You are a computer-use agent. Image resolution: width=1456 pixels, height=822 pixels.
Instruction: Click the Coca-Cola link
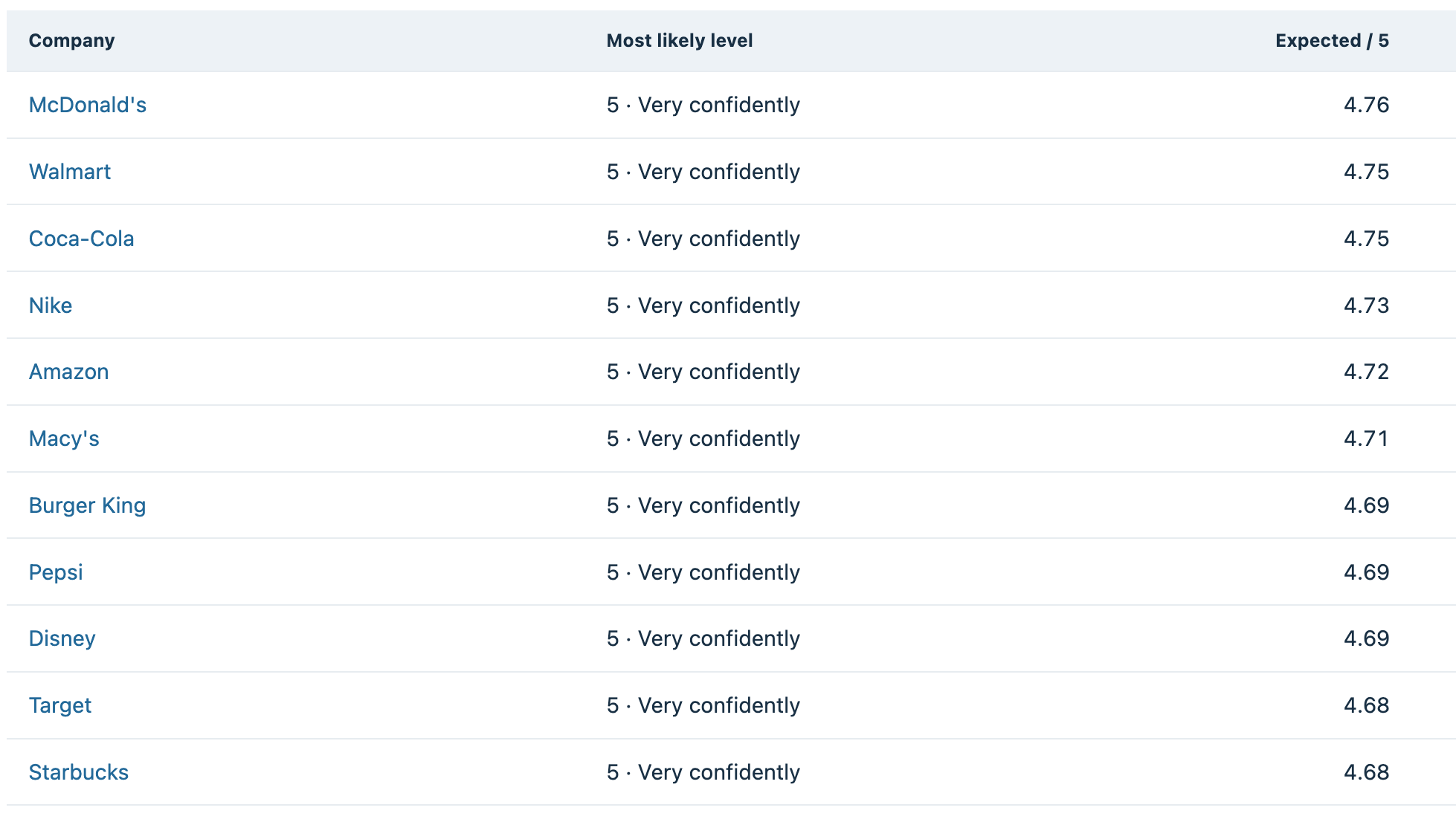[x=82, y=239]
